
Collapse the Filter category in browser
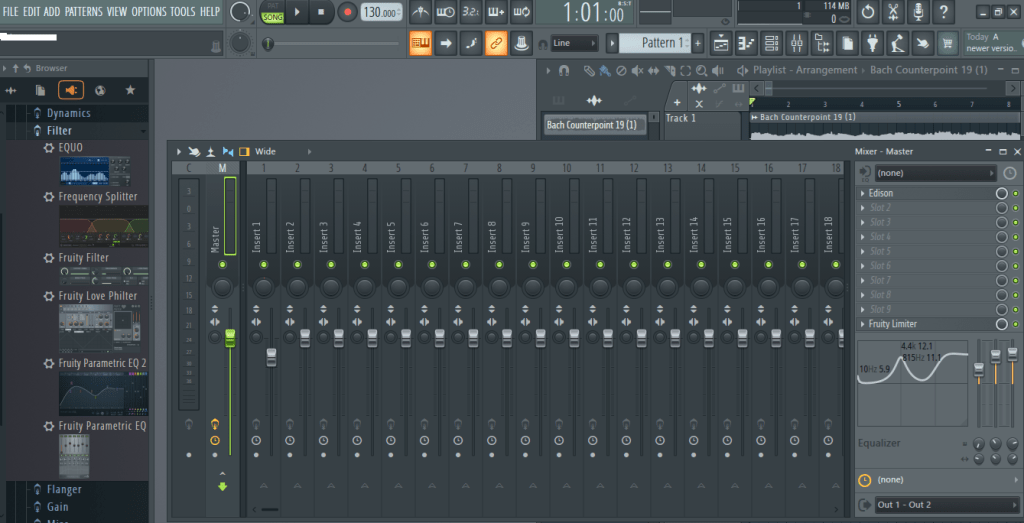click(x=59, y=130)
